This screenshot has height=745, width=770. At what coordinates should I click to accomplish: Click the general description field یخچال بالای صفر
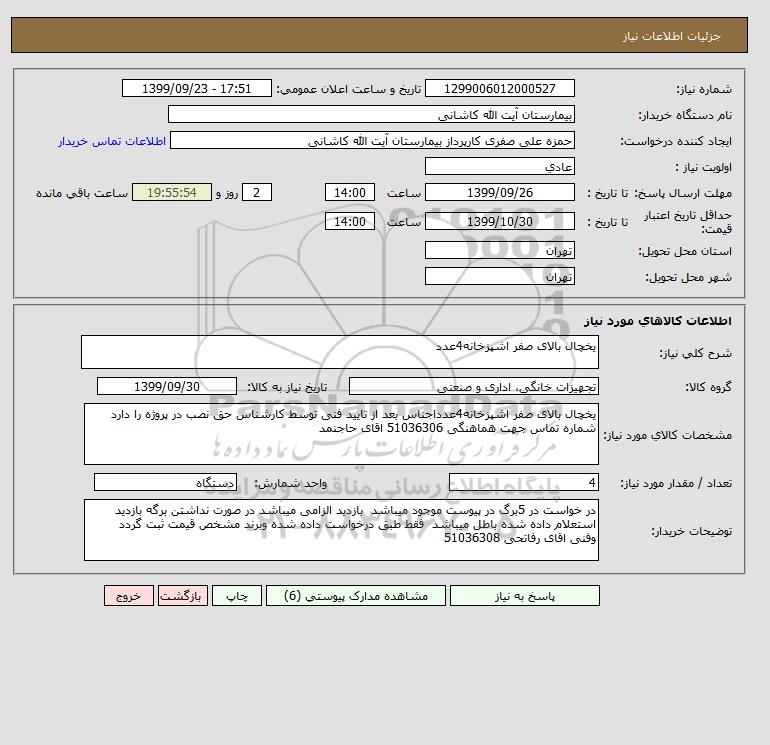(340, 352)
